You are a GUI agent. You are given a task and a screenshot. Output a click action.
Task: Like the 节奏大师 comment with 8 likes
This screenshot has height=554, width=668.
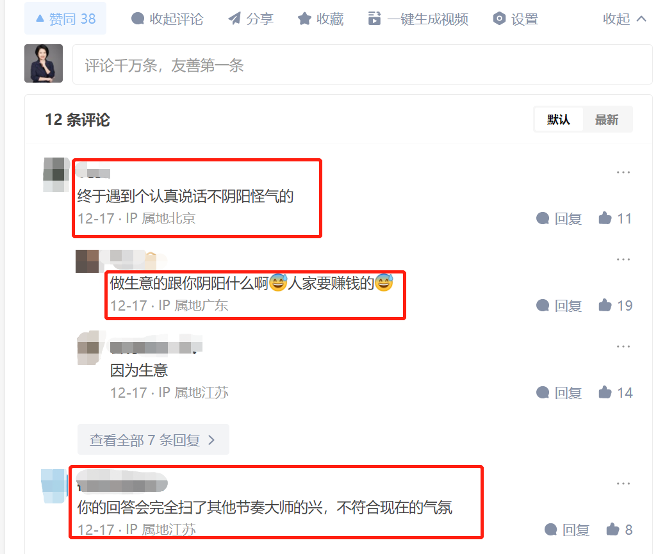coord(619,530)
